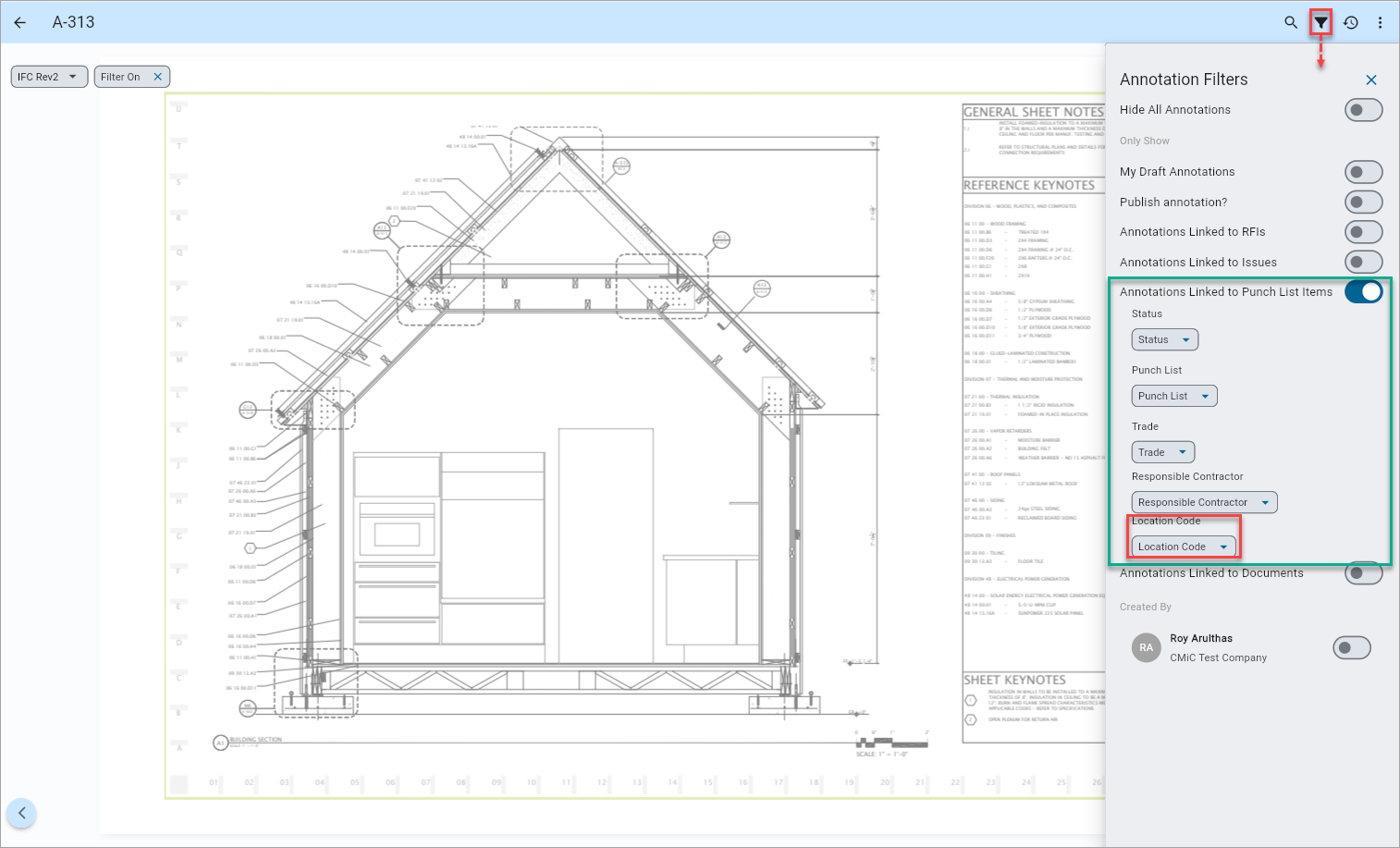Click the SHEET KEYNOTES heading
This screenshot has width=1400, height=848.
tap(1014, 680)
